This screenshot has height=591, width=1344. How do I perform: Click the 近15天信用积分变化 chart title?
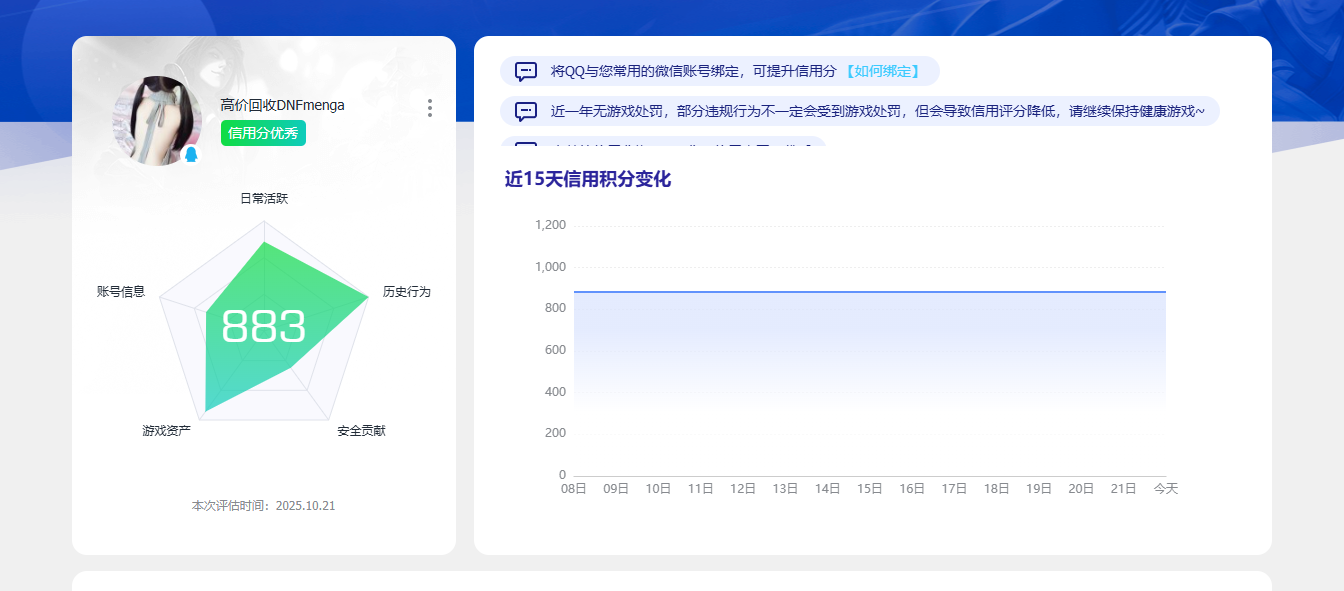(588, 179)
